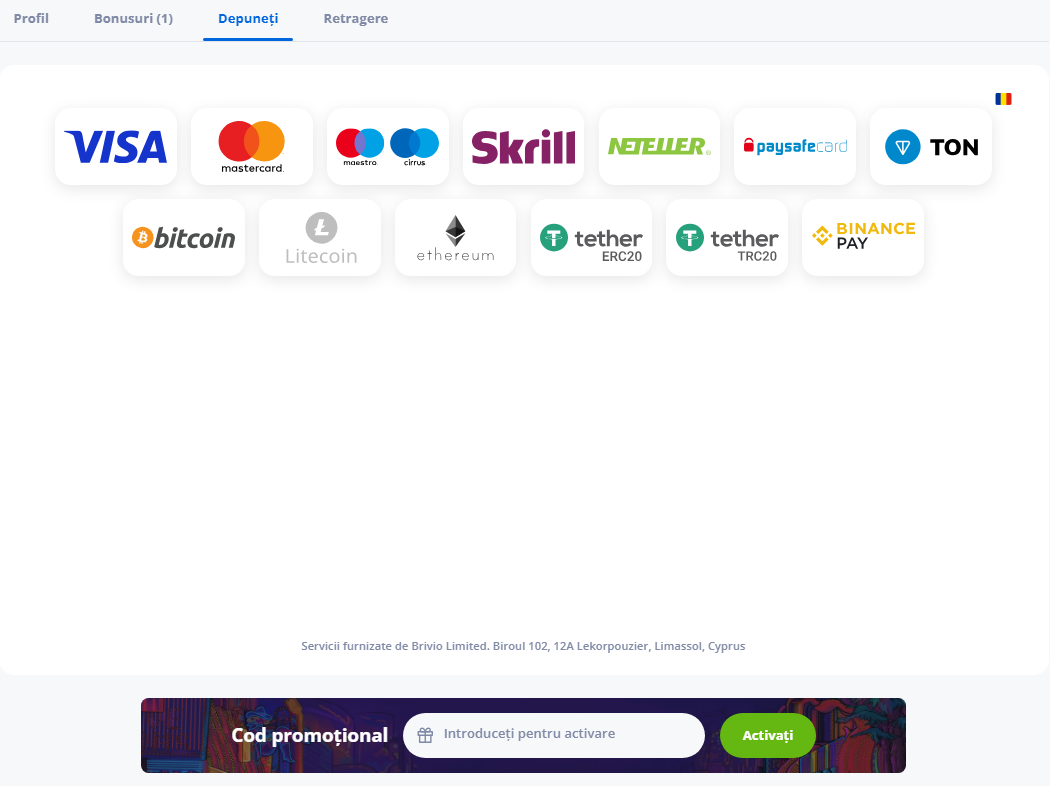
Task: Select TON cryptocurrency deposit
Action: (931, 147)
